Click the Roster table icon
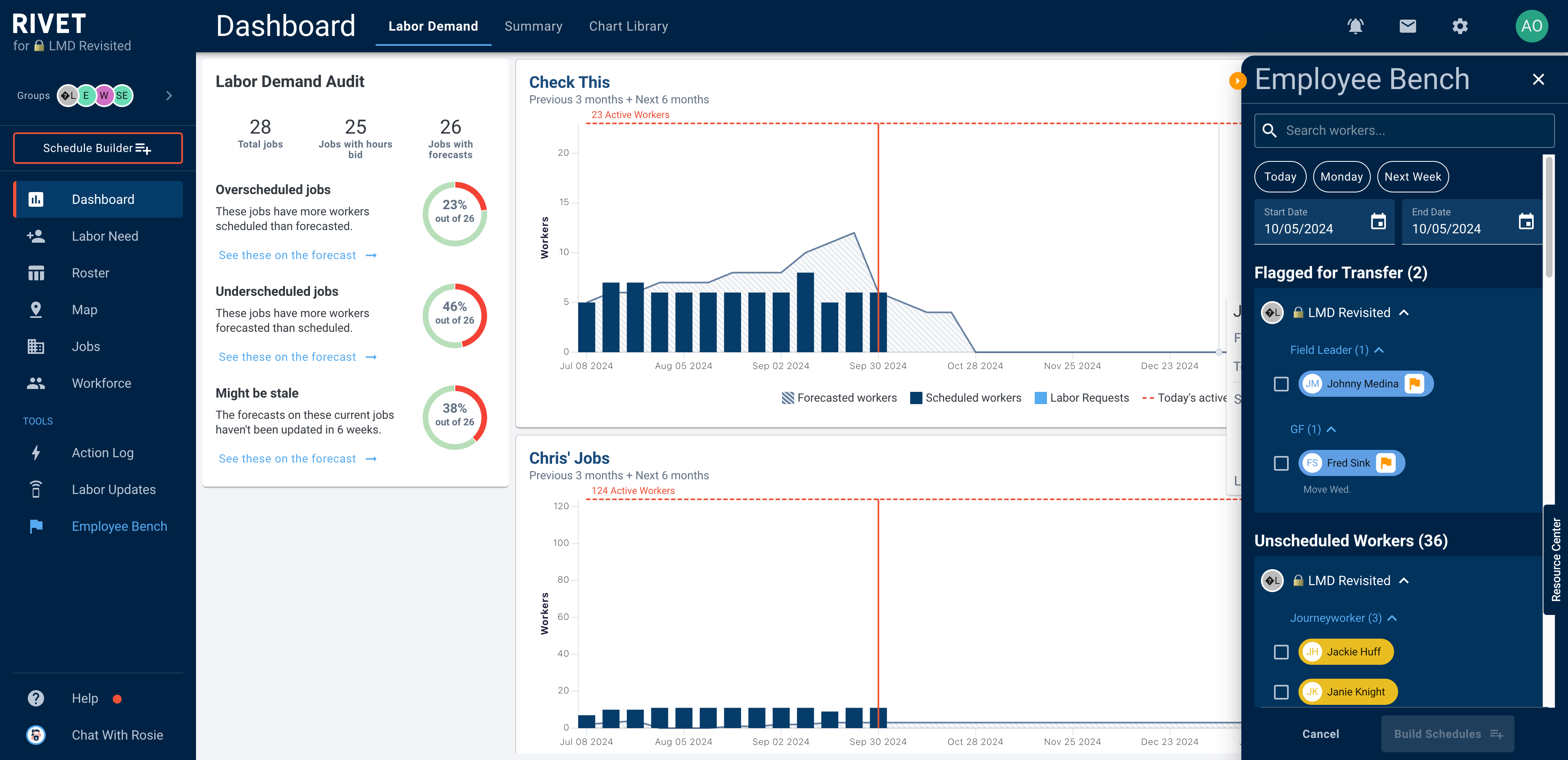 (36, 273)
